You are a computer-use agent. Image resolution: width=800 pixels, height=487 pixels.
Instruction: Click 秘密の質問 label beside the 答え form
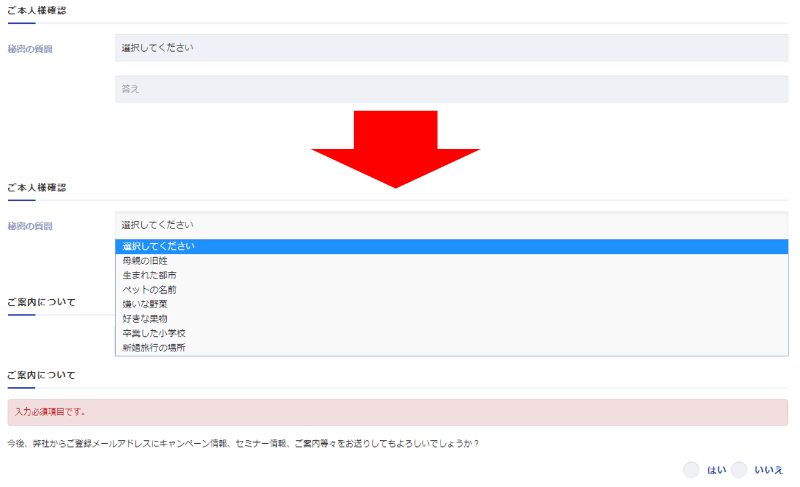[x=30, y=49]
